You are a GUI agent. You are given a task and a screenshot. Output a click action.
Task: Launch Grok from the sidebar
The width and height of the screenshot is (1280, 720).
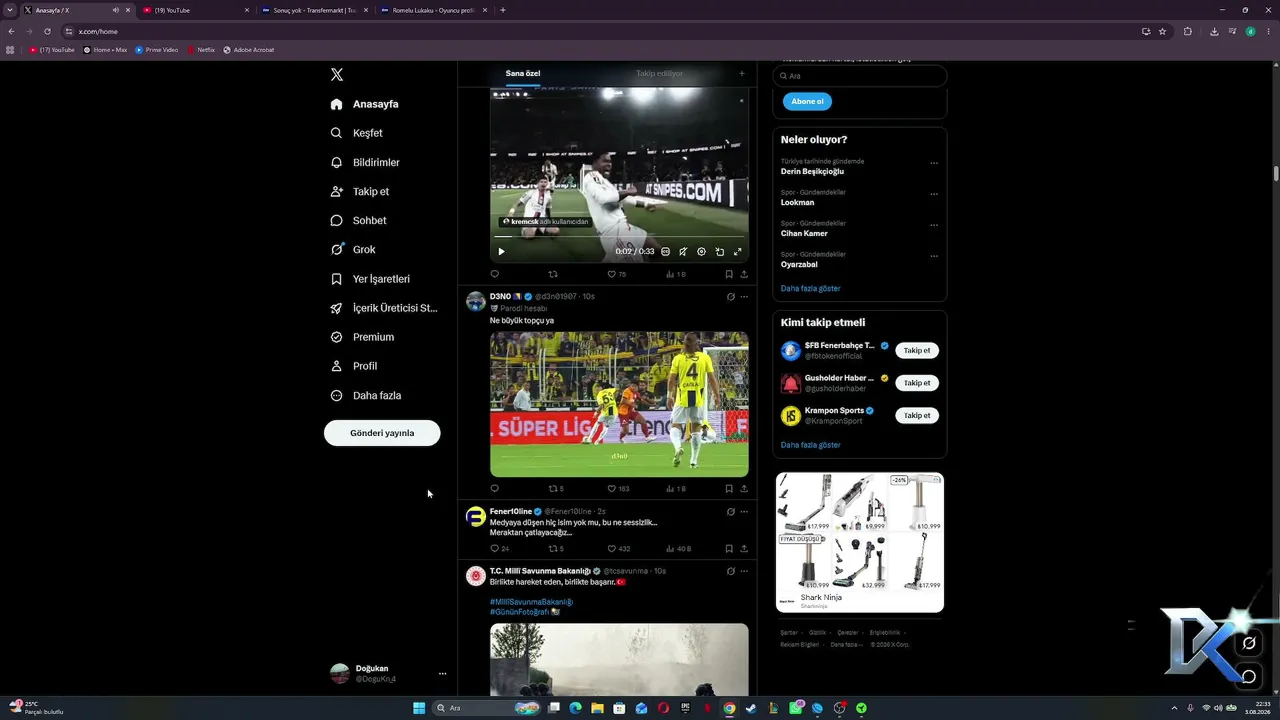353,249
